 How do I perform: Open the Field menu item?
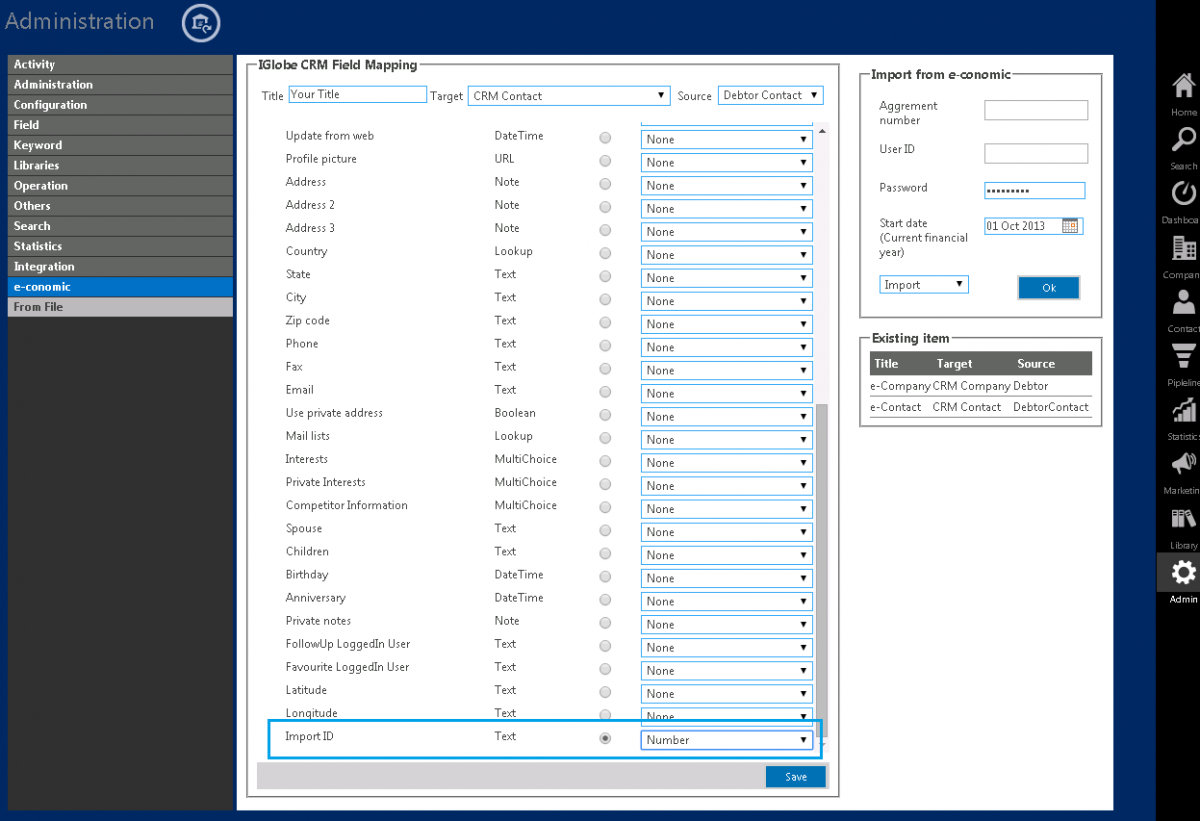(x=120, y=125)
